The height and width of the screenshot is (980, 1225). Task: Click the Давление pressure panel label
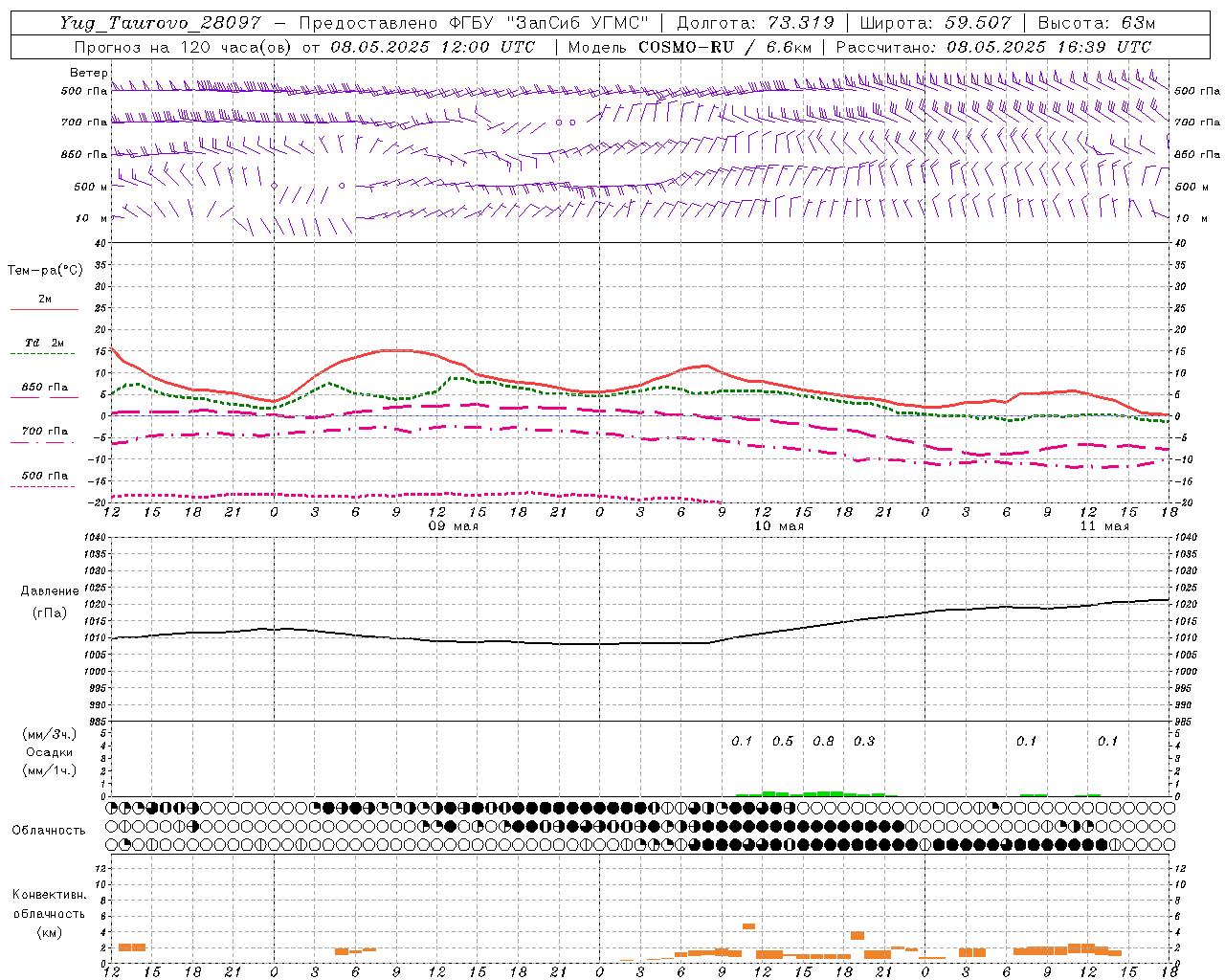point(50,591)
